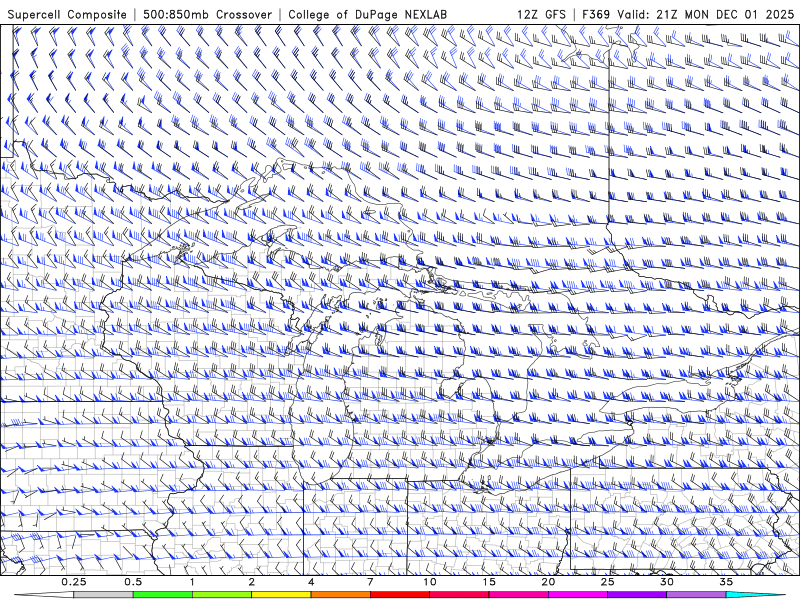Click the lime green 1–2 color bar segment
800x600 pixels.
[x=222, y=595]
